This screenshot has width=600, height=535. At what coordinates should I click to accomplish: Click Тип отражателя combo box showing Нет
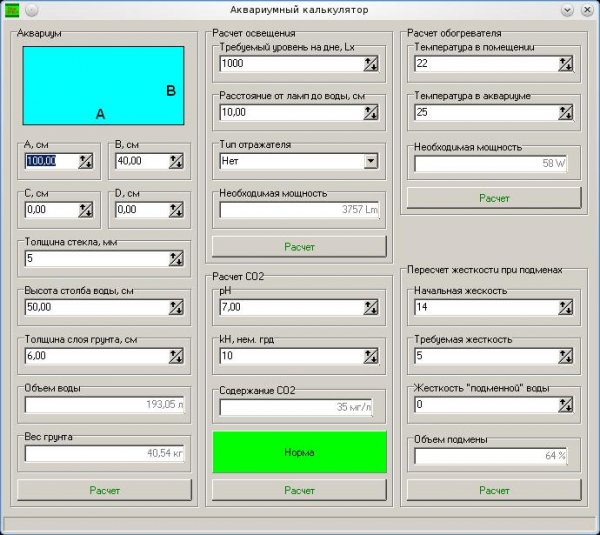click(x=299, y=161)
